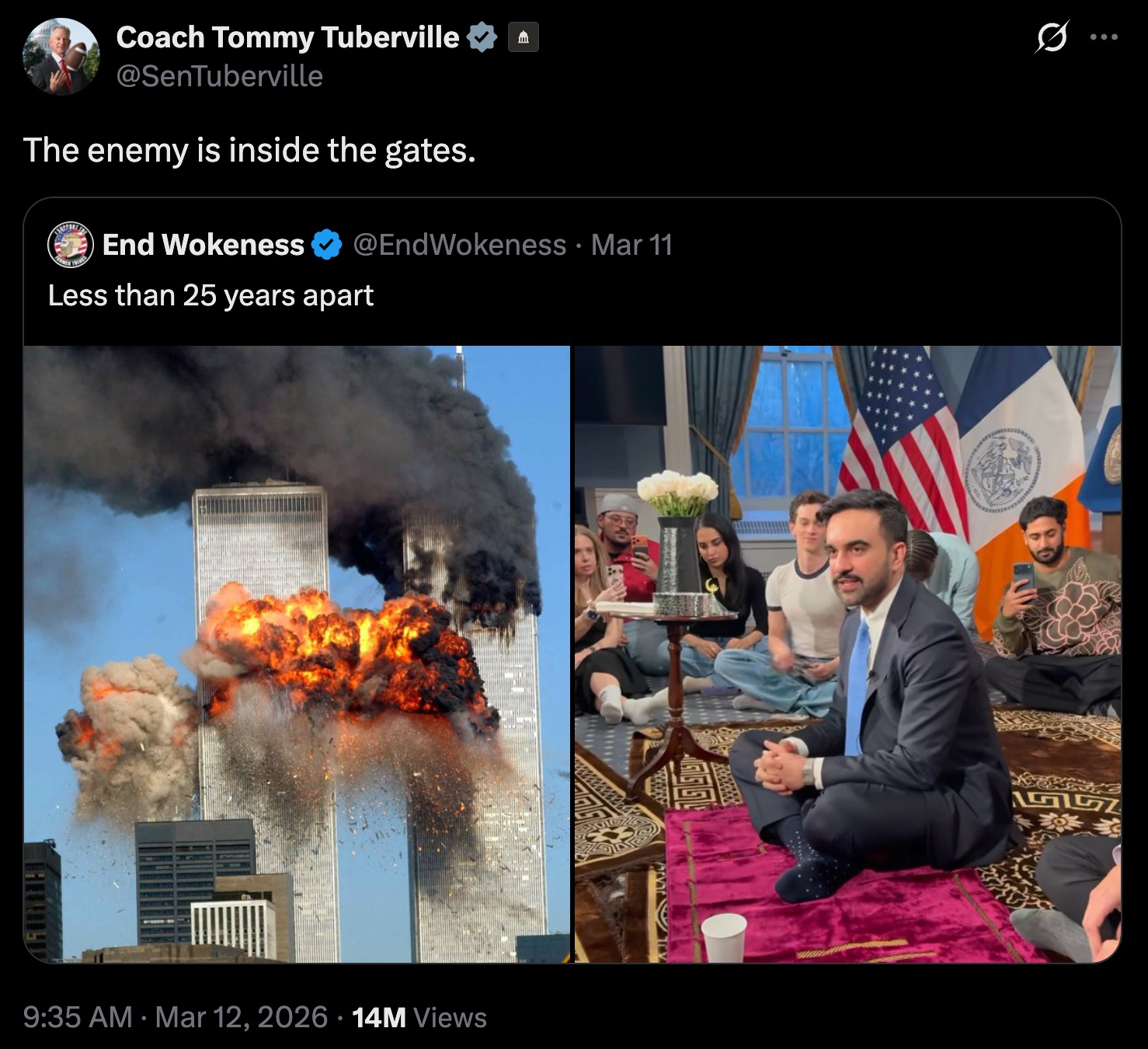
Task: Open Coach Tommy Tuberville's profile avatar
Action: coord(61,53)
